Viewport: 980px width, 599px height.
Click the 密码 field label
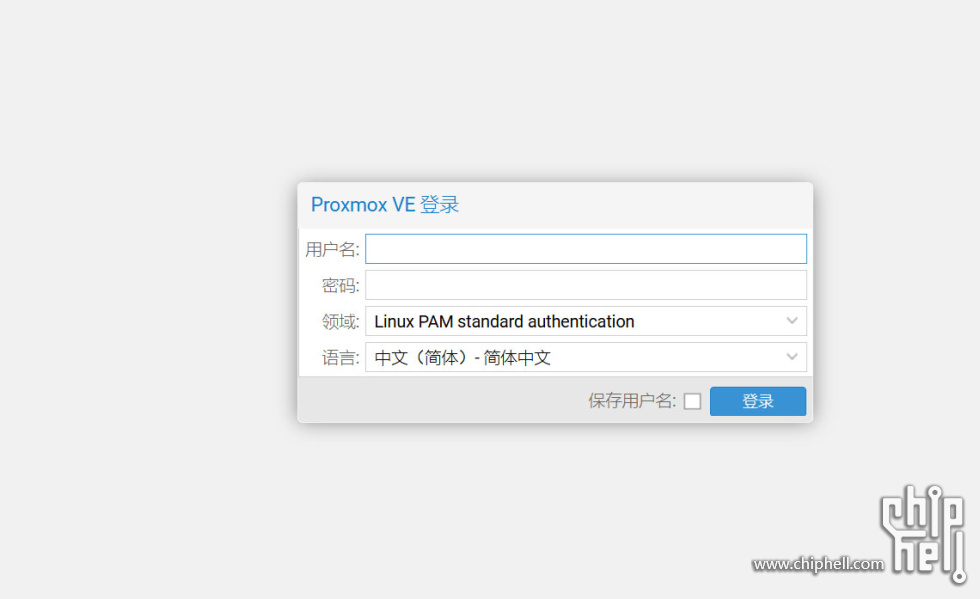[341, 286]
